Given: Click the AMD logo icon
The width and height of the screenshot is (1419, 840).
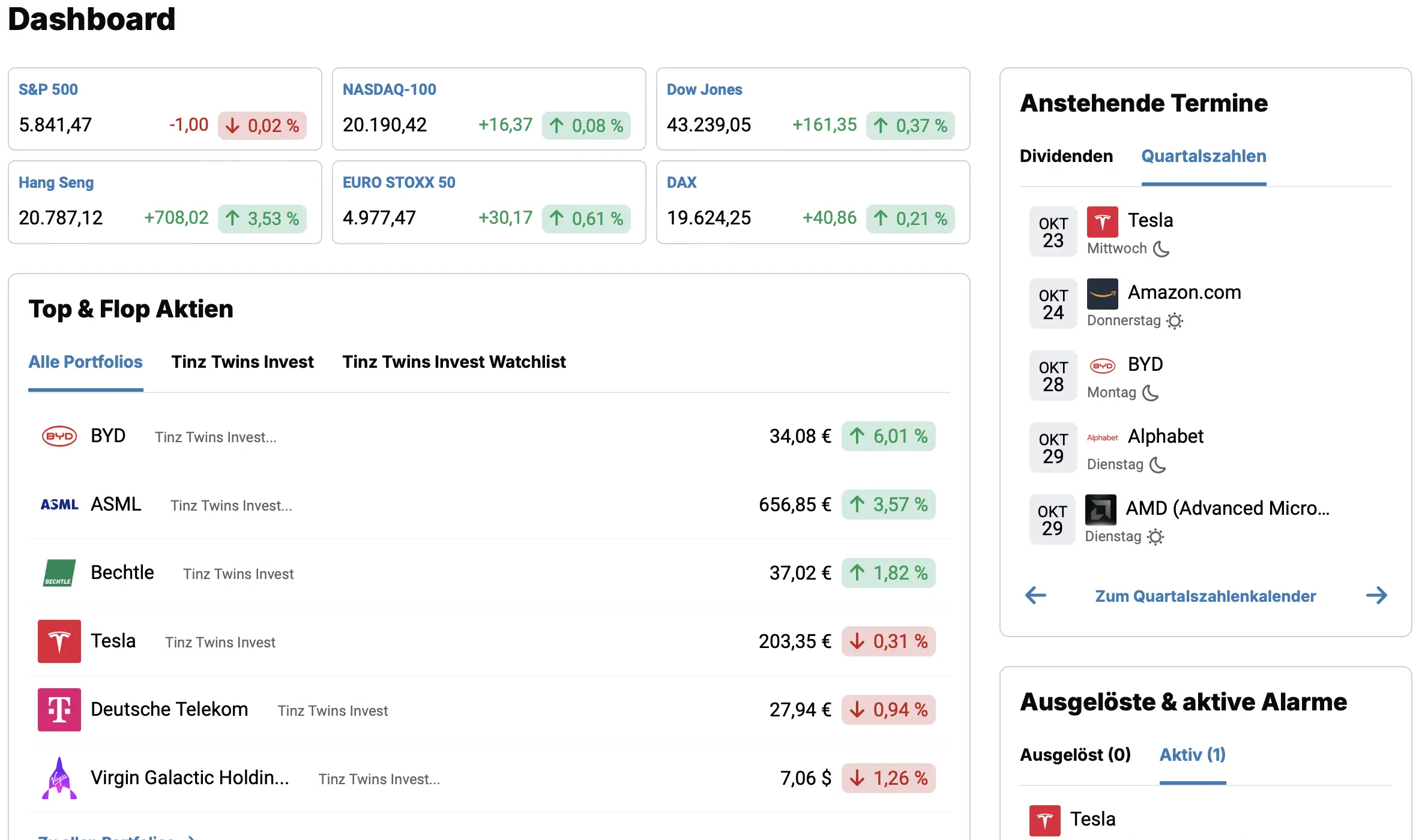Looking at the screenshot, I should [1101, 510].
